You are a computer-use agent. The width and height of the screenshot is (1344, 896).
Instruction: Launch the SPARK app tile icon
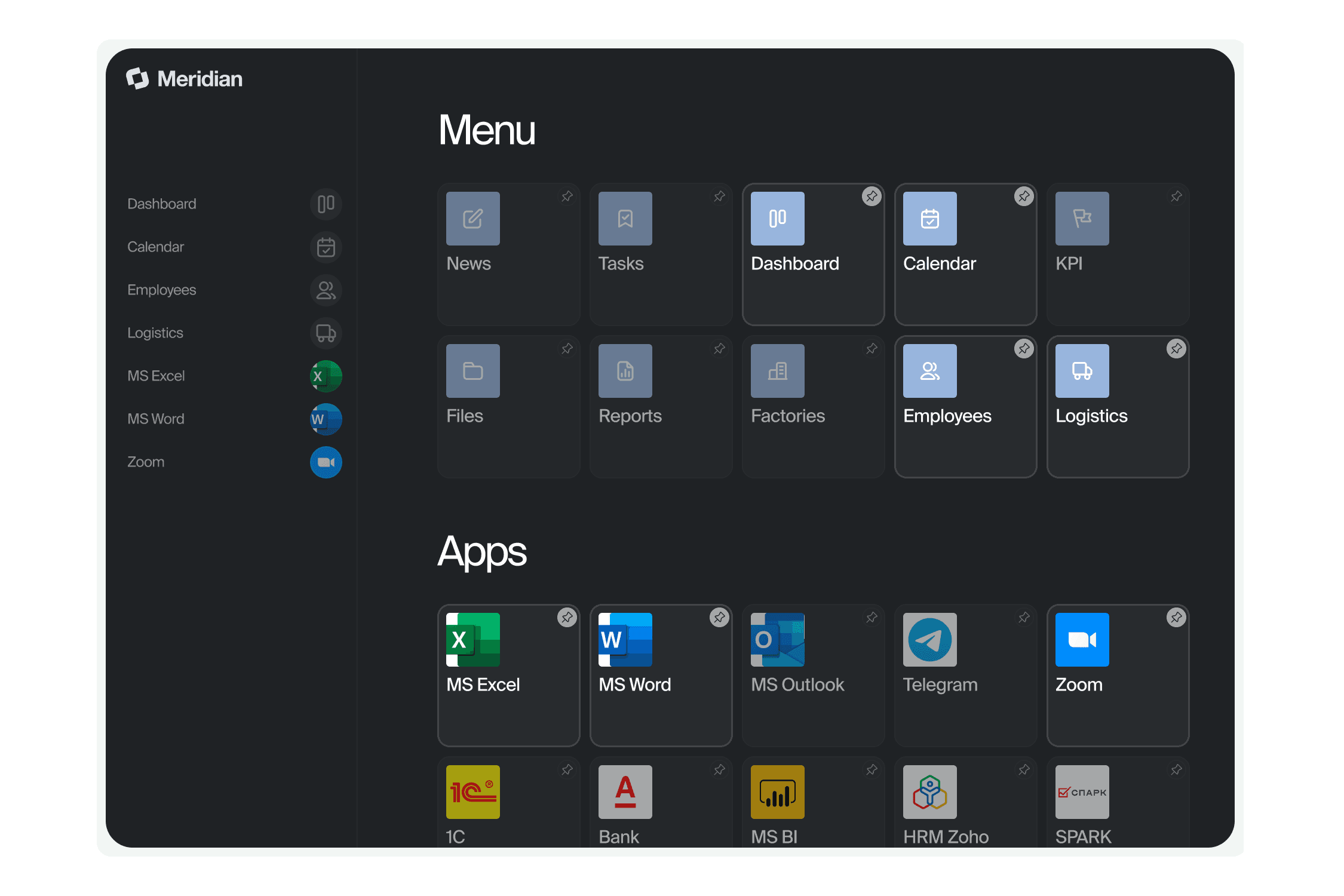click(1082, 792)
